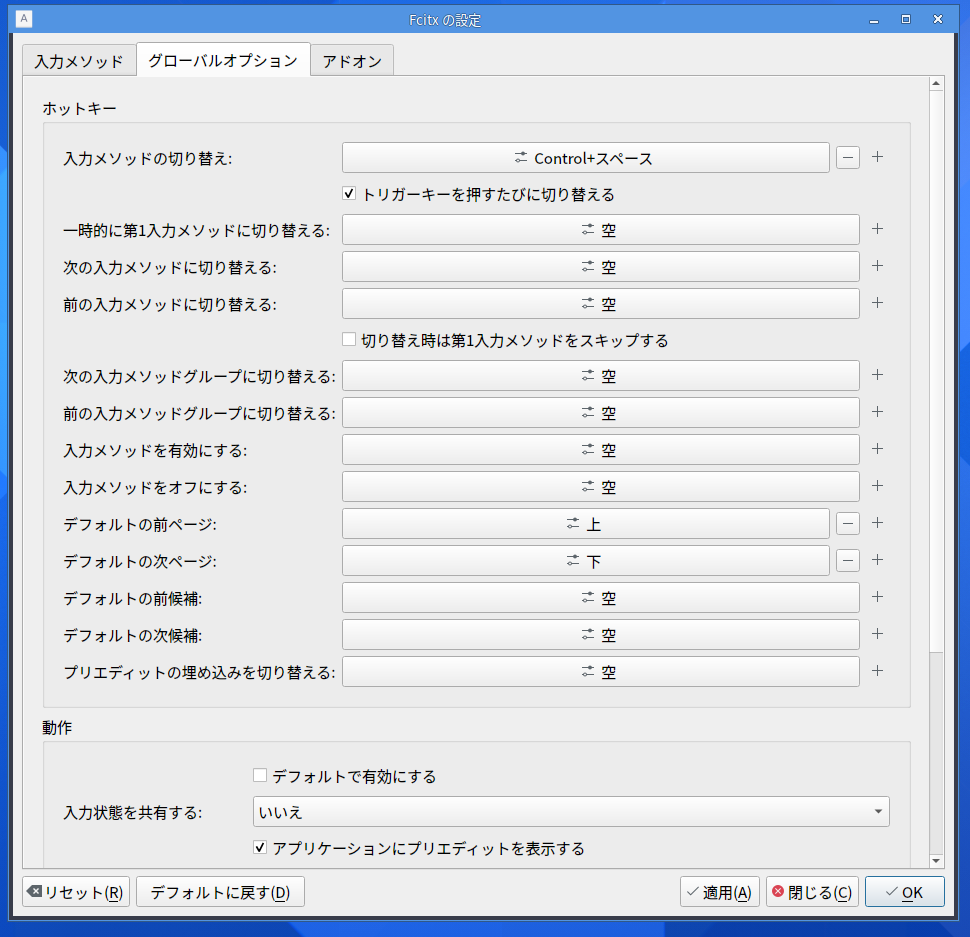This screenshot has height=937, width=970.
Task: Set key for 次の入力メソッドに切り替える
Action: click(600, 267)
